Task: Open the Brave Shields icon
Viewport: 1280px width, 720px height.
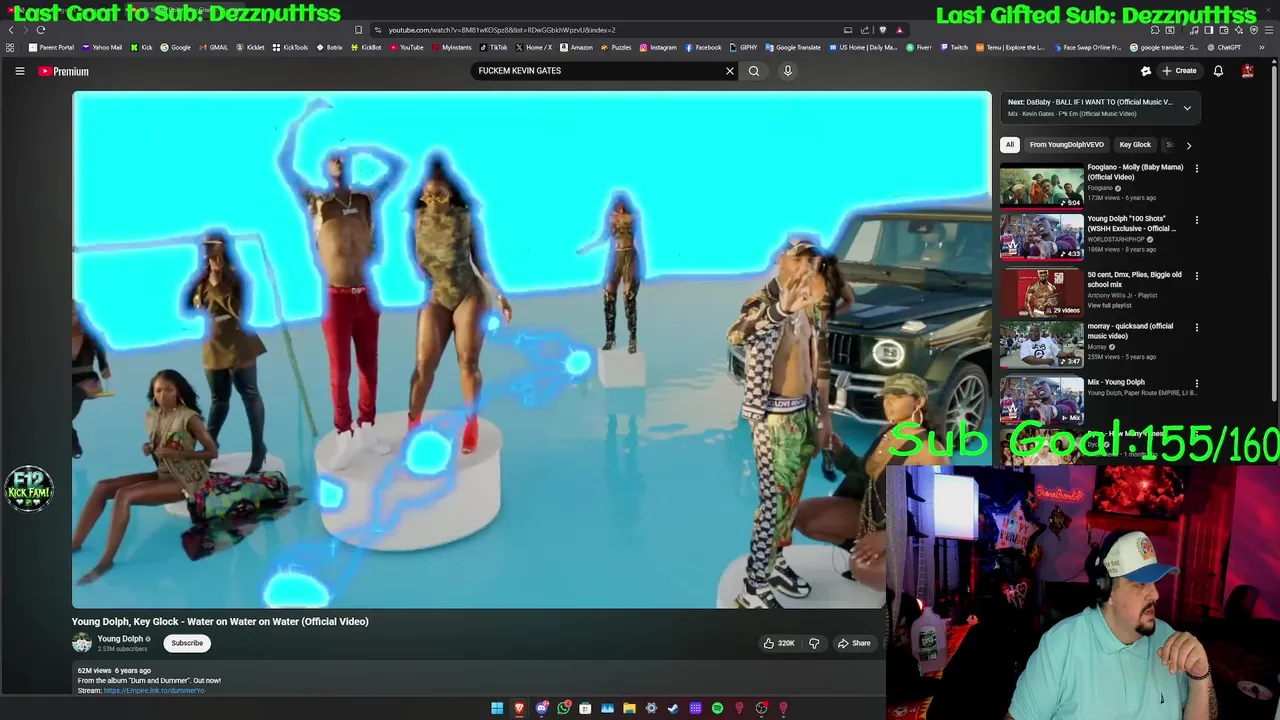Action: tap(882, 30)
